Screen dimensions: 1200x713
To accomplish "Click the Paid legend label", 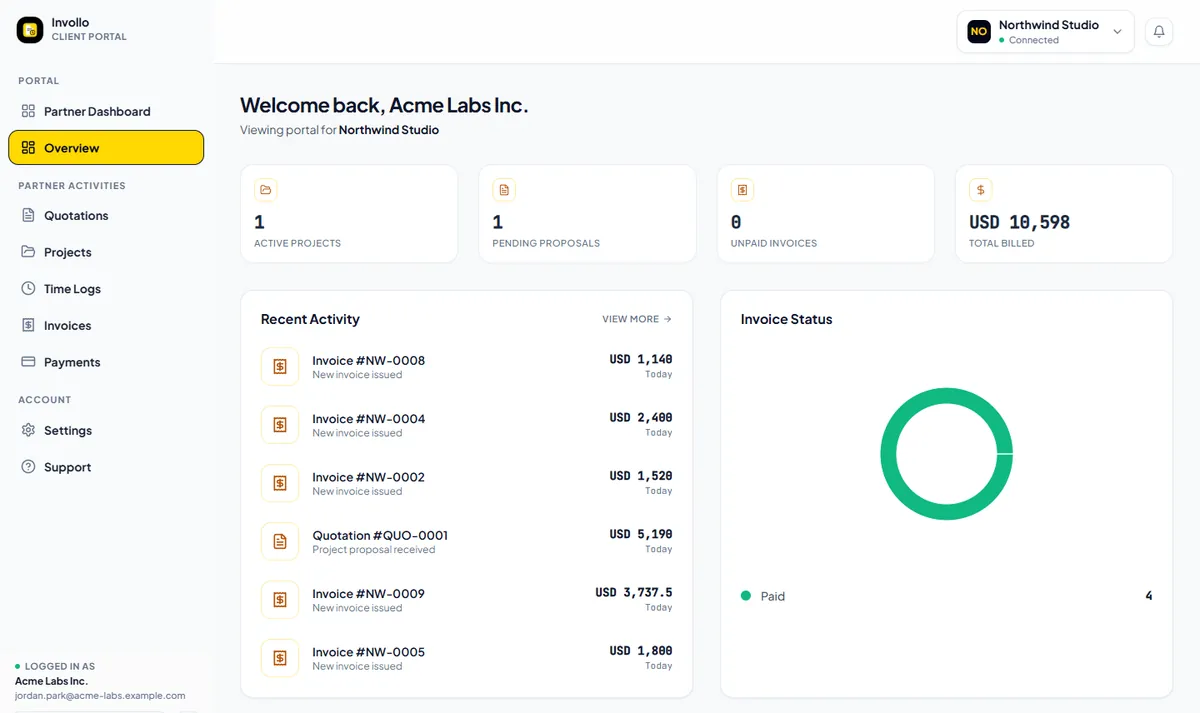I will point(773,596).
